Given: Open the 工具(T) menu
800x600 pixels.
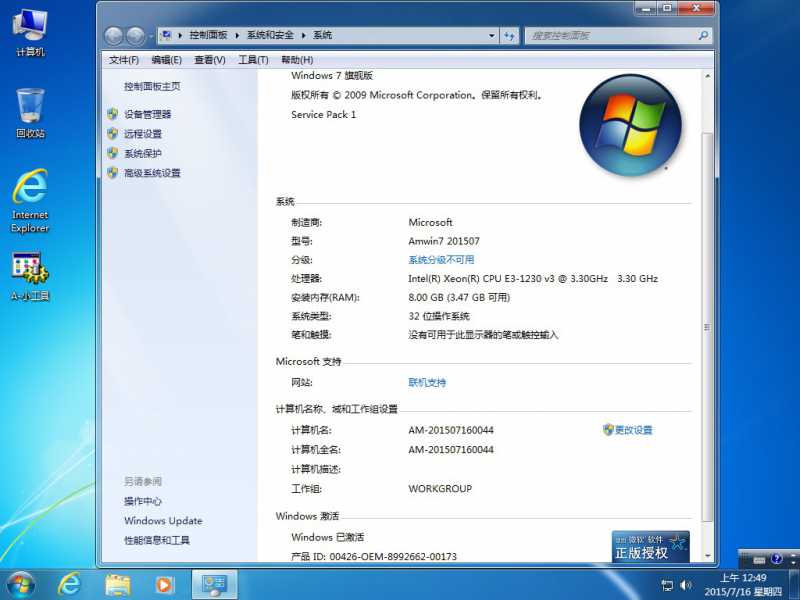Looking at the screenshot, I should (x=253, y=60).
